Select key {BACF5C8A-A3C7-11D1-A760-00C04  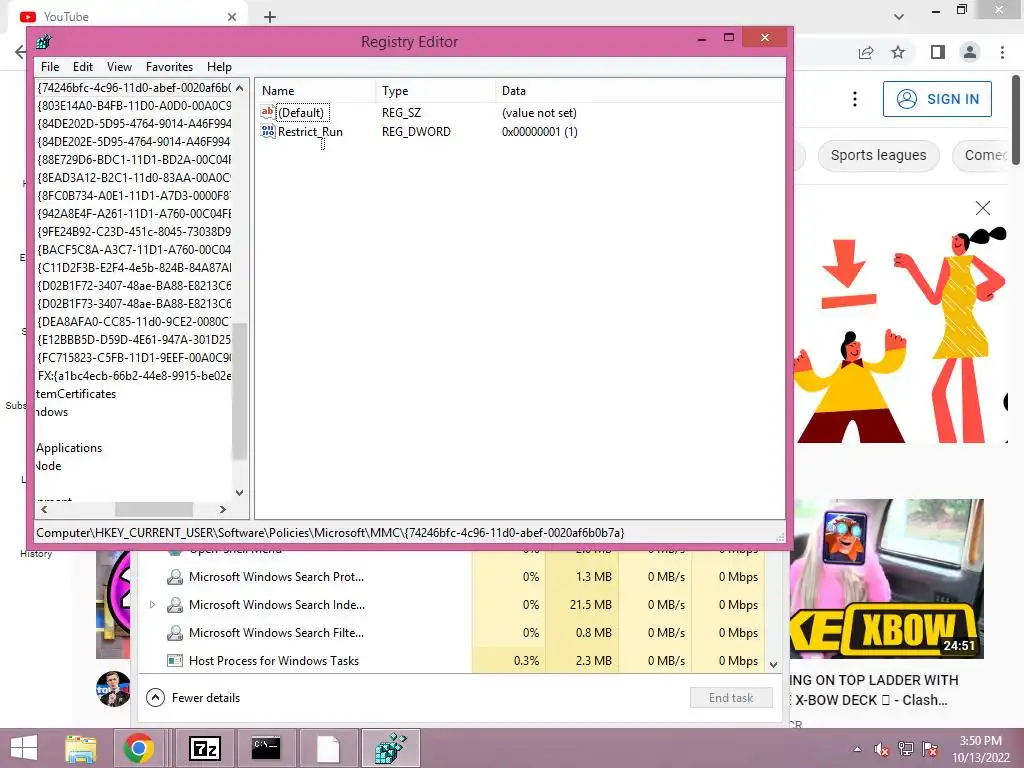click(134, 249)
